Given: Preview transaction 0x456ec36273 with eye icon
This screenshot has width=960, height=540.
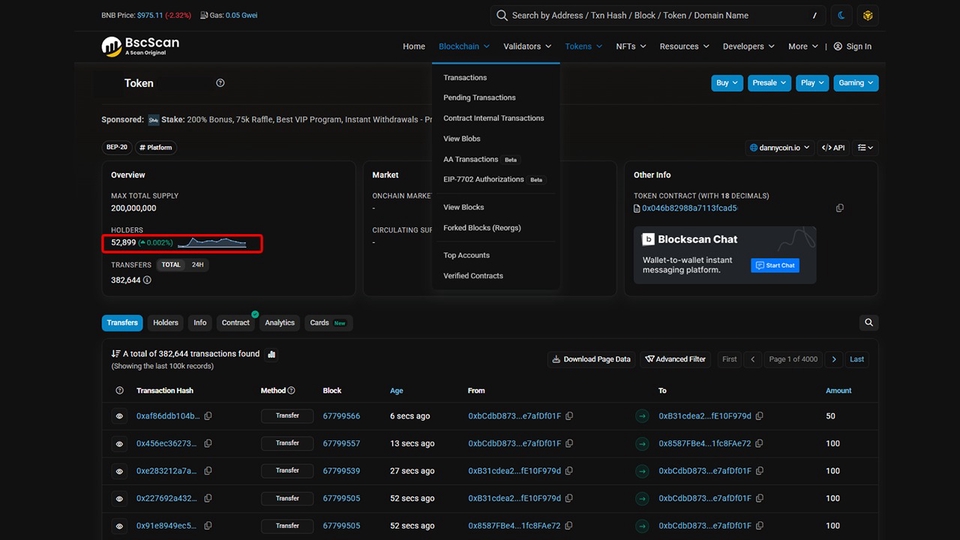Looking at the screenshot, I should pyautogui.click(x=119, y=444).
